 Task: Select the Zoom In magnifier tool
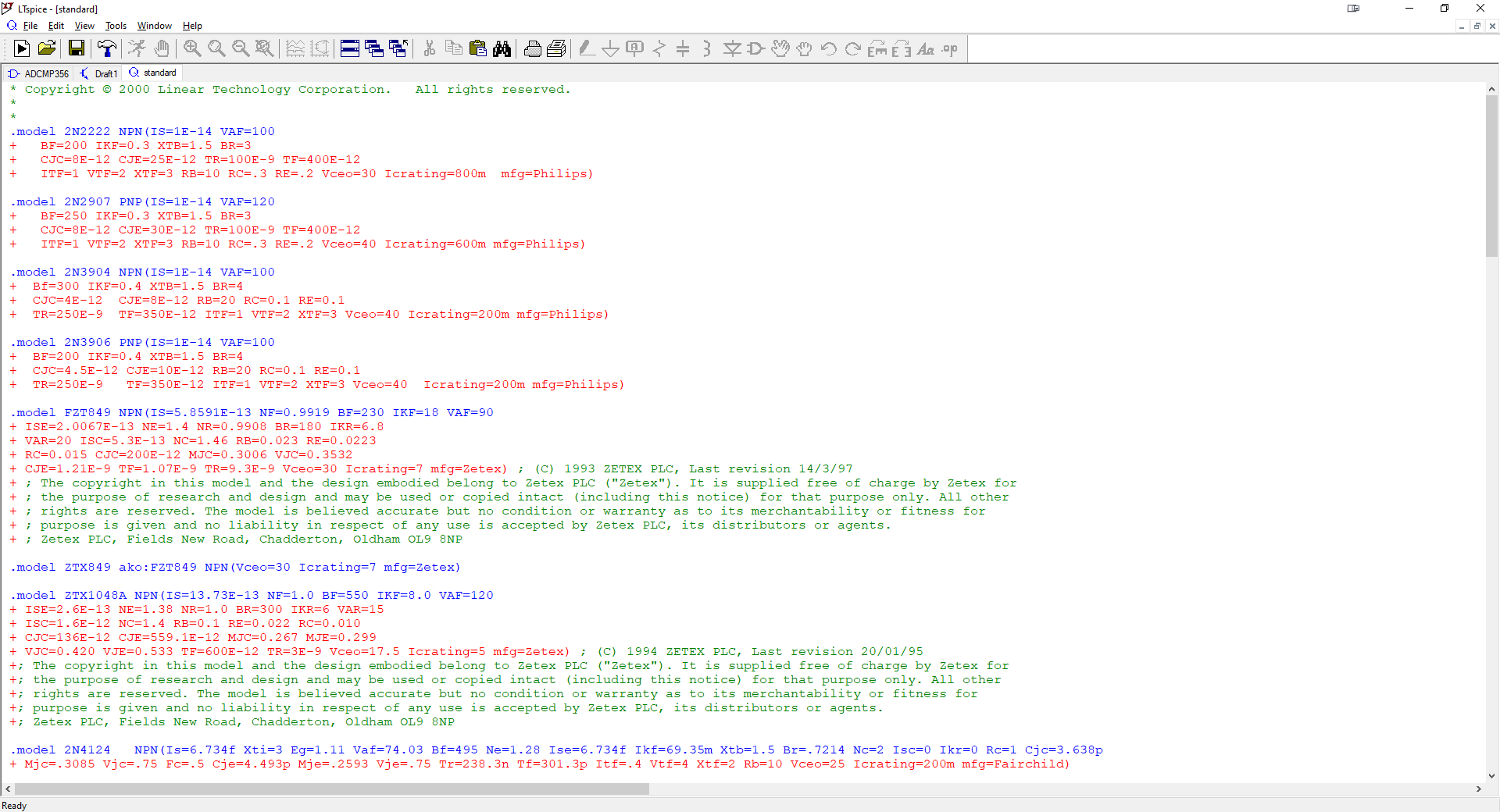pos(192,48)
